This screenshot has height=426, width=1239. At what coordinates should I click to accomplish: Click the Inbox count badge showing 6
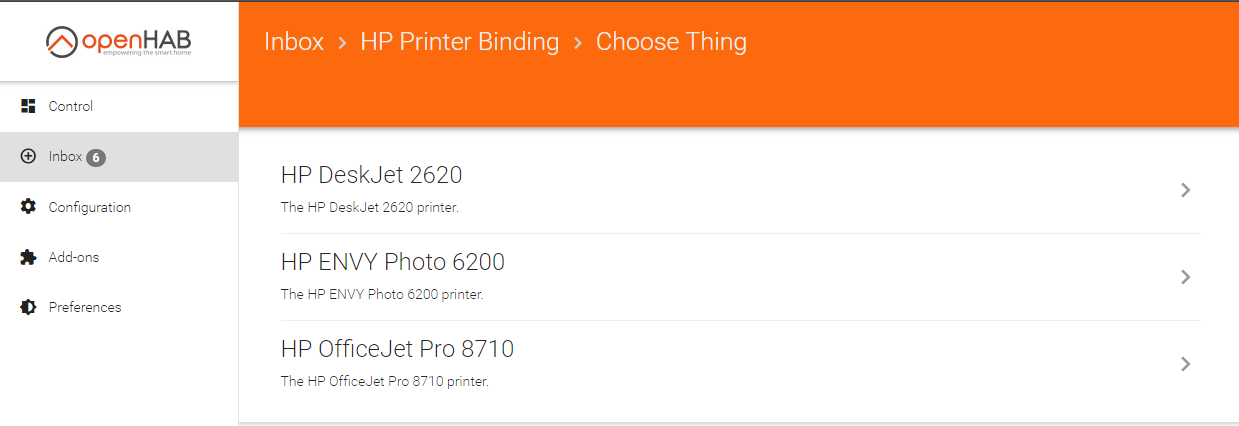96,157
